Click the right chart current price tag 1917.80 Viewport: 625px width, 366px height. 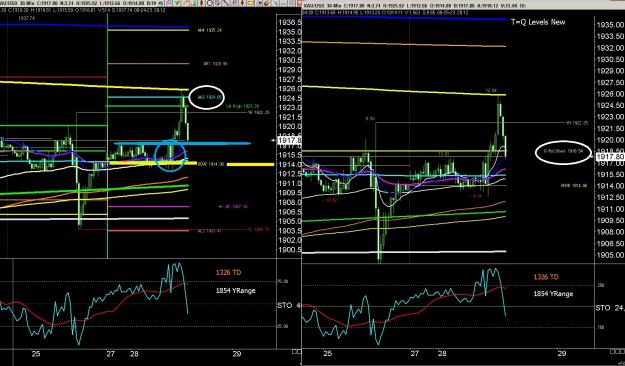tap(610, 157)
